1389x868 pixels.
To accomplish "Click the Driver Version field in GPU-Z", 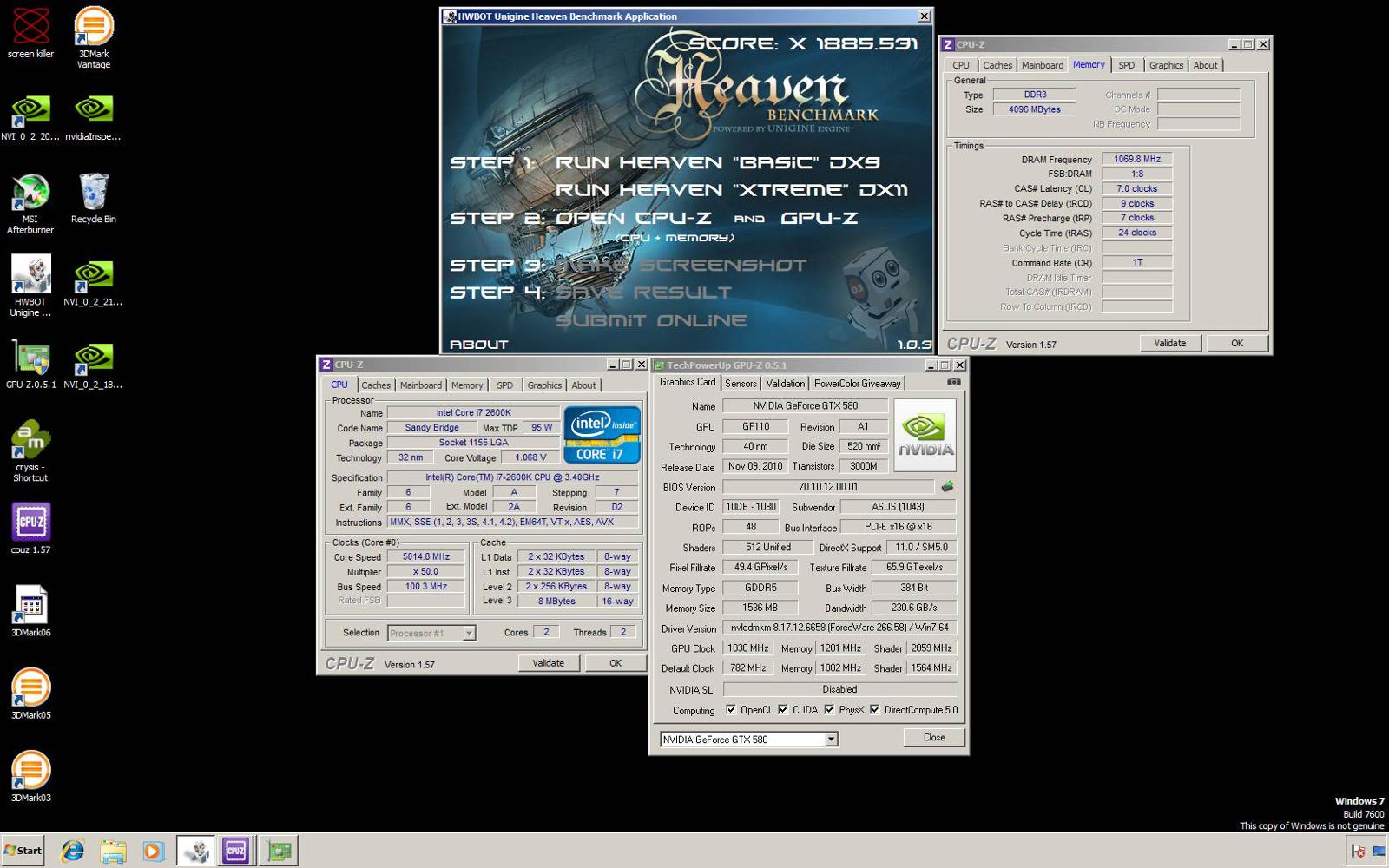I will pos(839,628).
